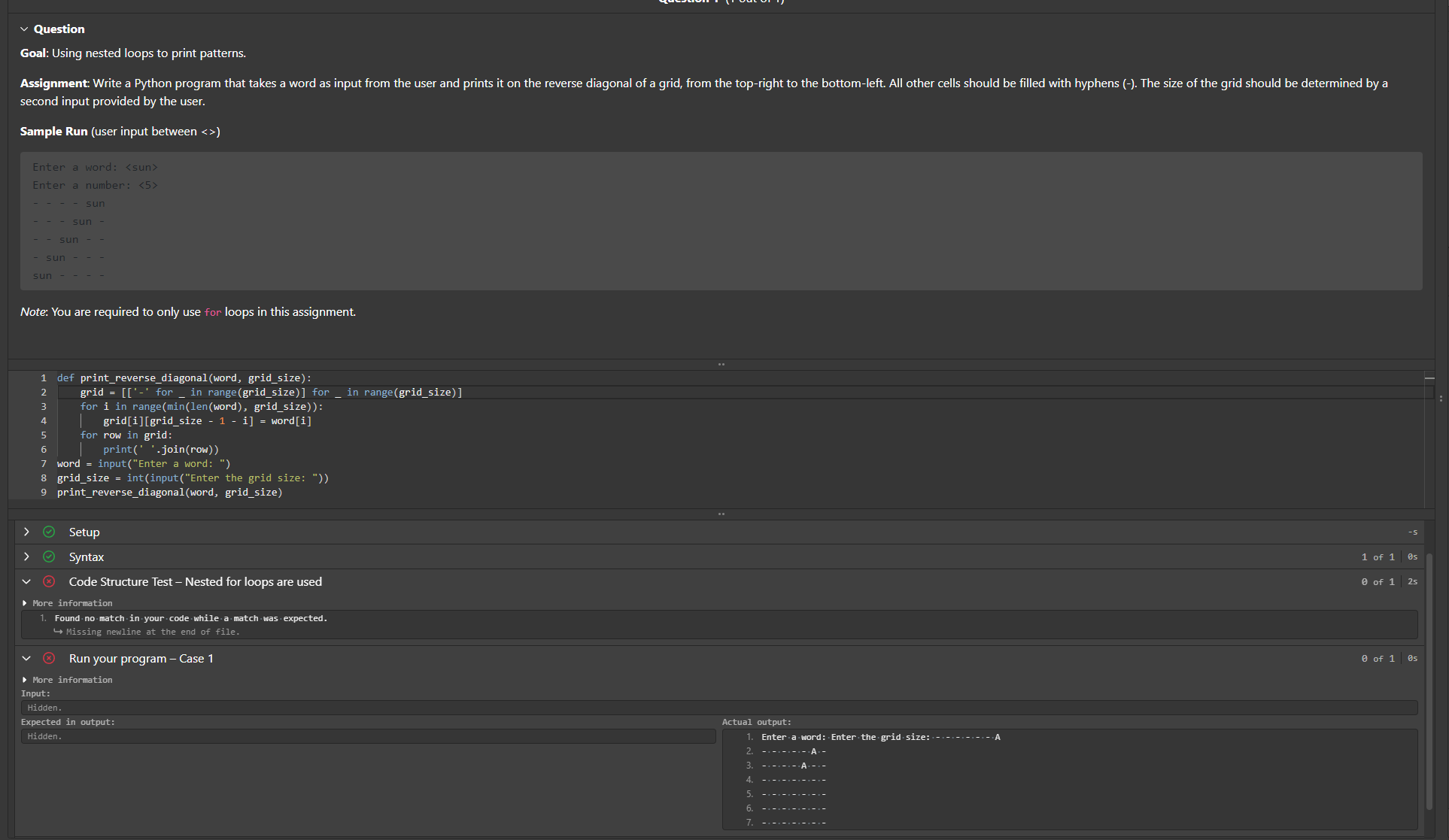Click the collapse dash icon in the code editor corner

pos(1429,378)
